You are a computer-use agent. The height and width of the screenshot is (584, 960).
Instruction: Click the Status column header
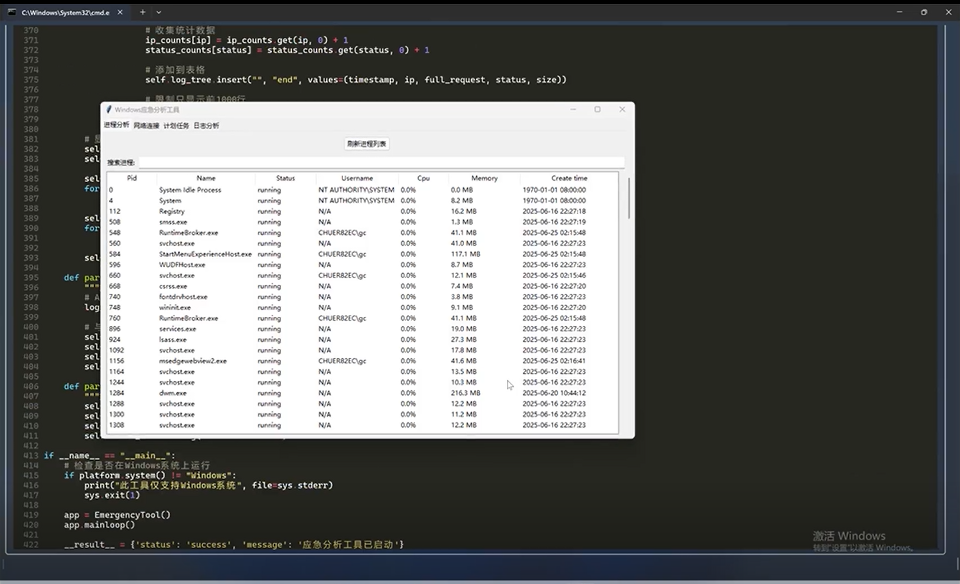pyautogui.click(x=285, y=178)
